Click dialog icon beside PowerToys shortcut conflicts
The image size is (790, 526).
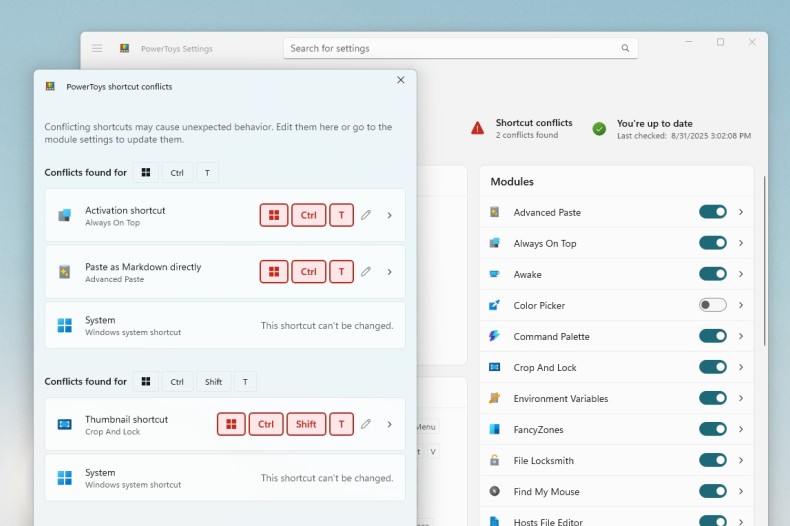[x=50, y=86]
